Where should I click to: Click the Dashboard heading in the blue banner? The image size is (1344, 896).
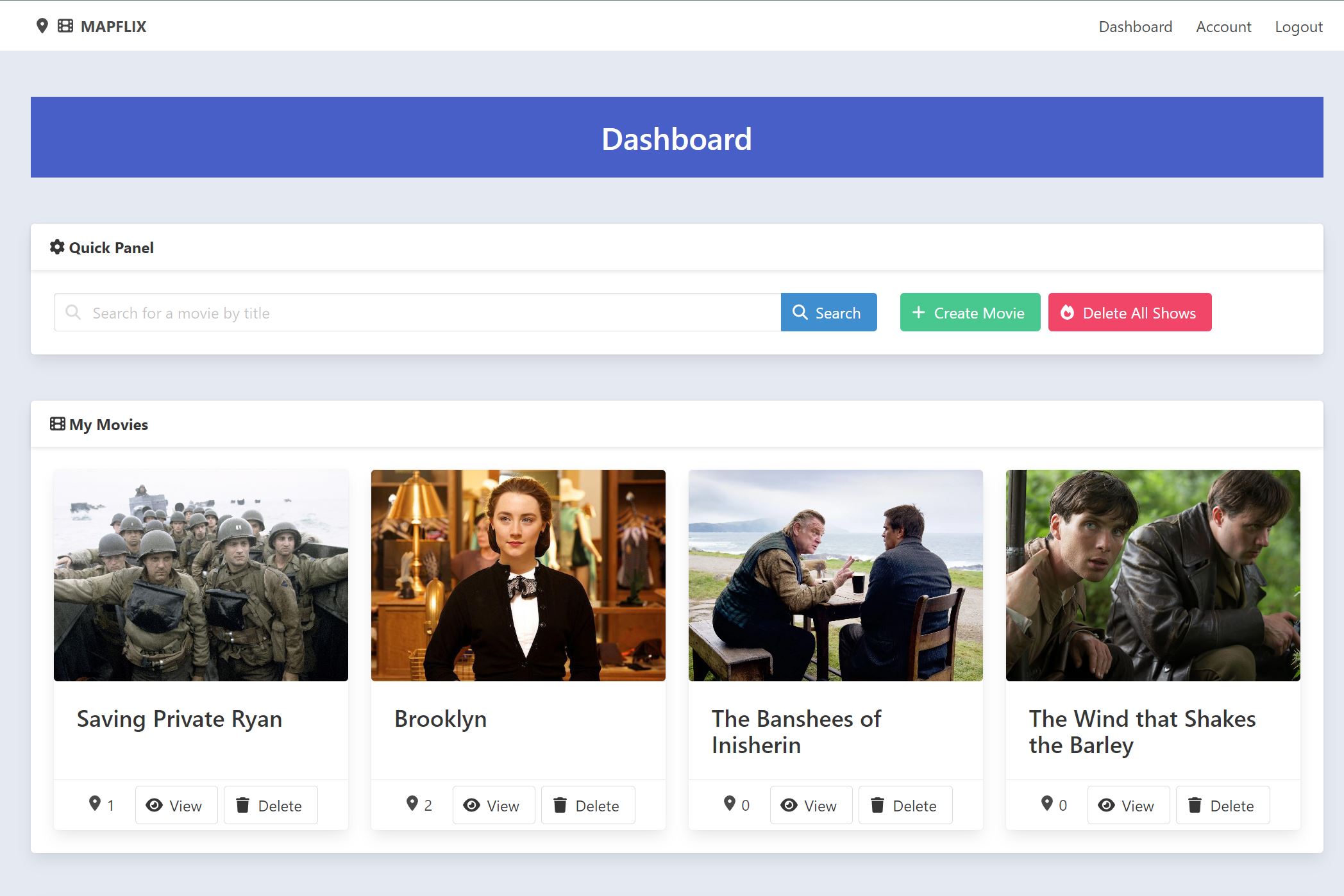(676, 138)
